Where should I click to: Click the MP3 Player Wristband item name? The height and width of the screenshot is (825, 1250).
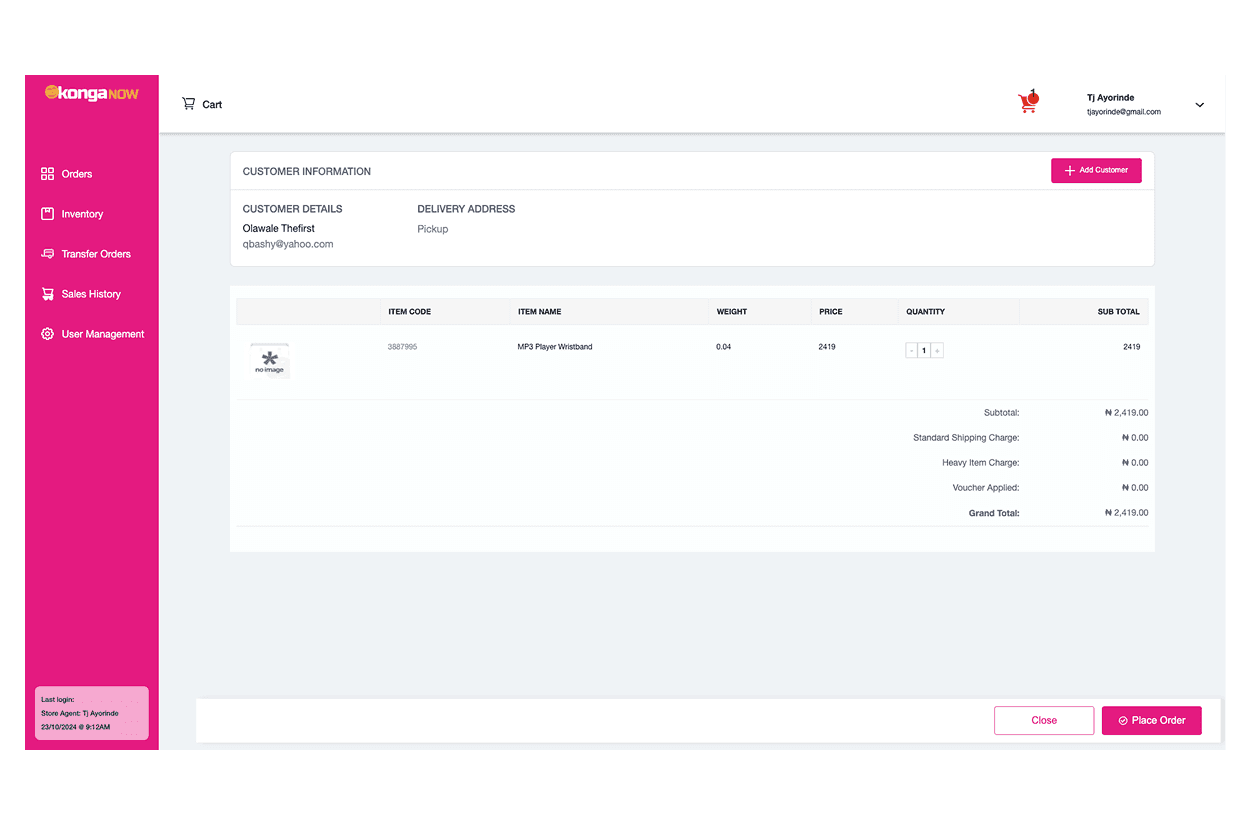(555, 347)
